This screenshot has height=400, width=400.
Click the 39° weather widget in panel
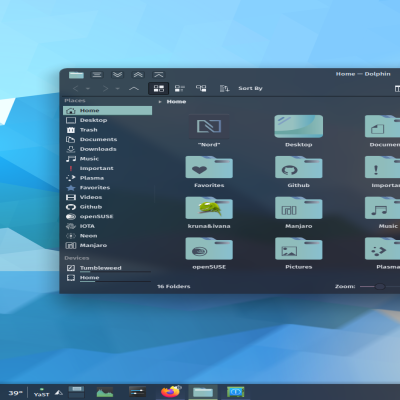click(15, 393)
